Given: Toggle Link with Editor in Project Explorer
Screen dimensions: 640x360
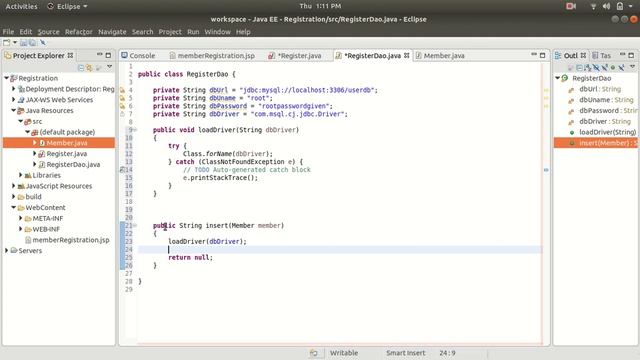Looking at the screenshot, I should coord(89,67).
